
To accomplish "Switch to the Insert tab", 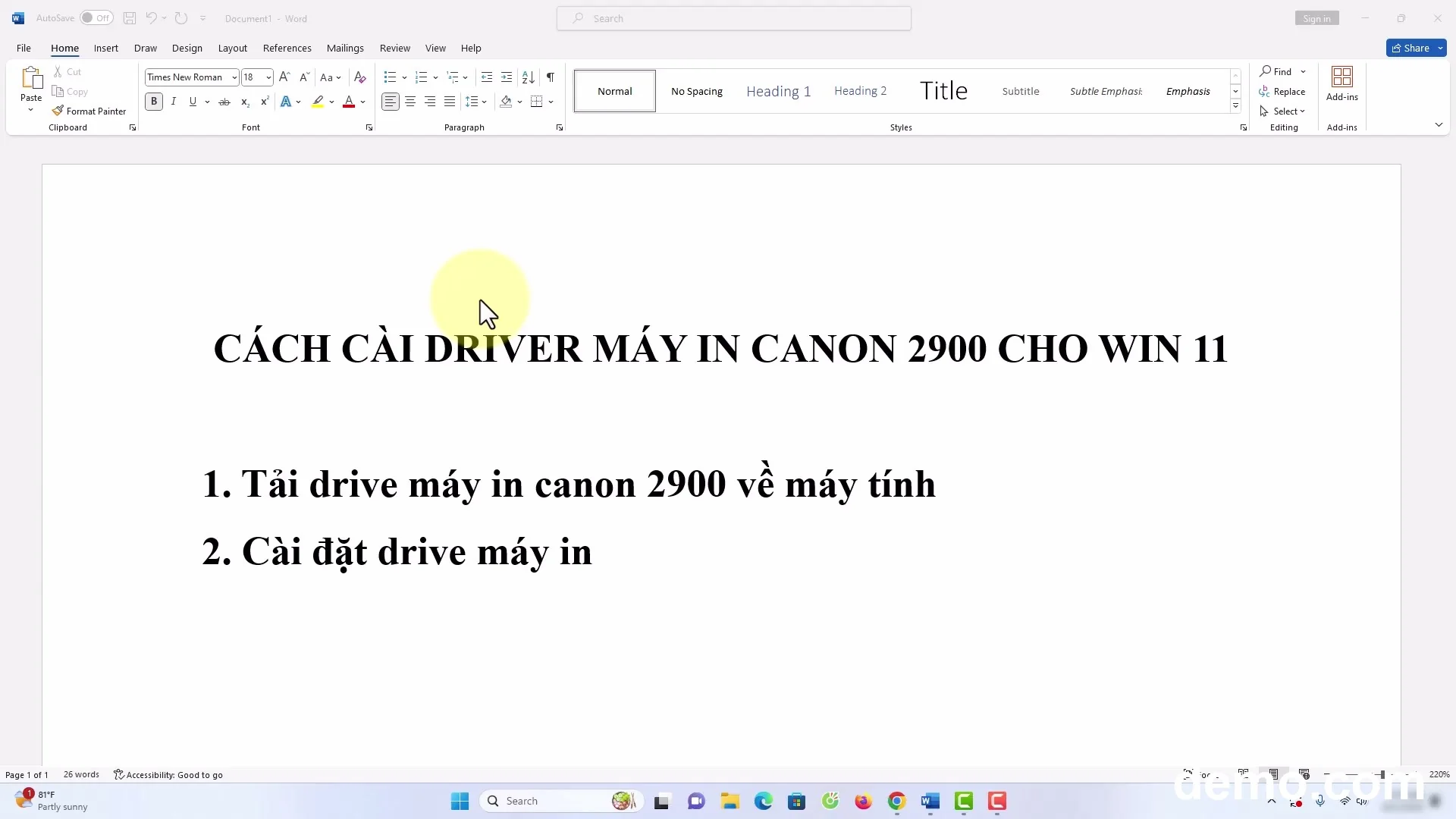I will pyautogui.click(x=106, y=48).
